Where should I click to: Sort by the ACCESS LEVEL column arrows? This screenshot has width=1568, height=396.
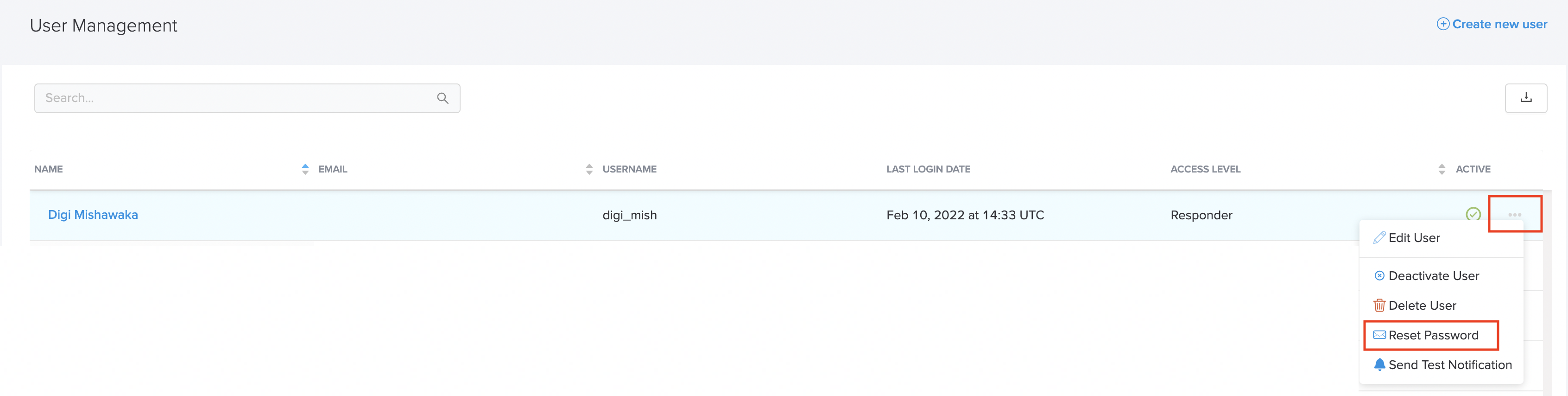tap(1441, 169)
